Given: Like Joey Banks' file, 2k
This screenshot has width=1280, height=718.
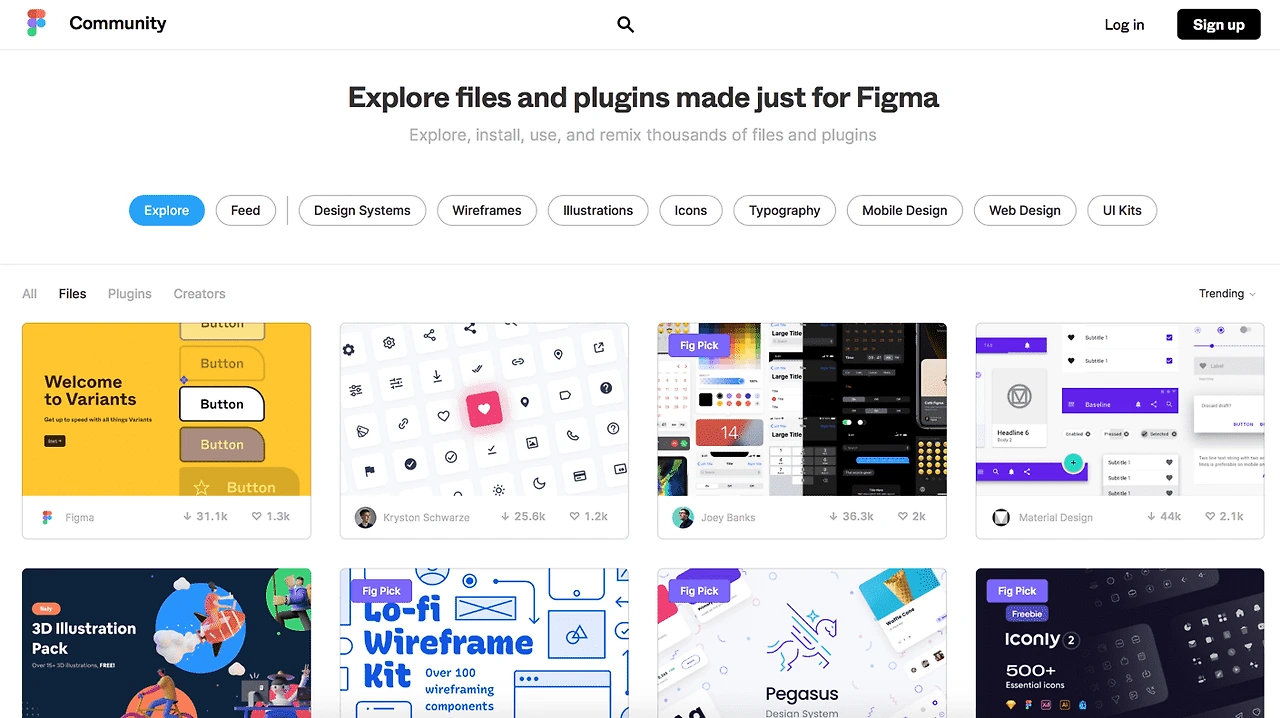Looking at the screenshot, I should [903, 516].
